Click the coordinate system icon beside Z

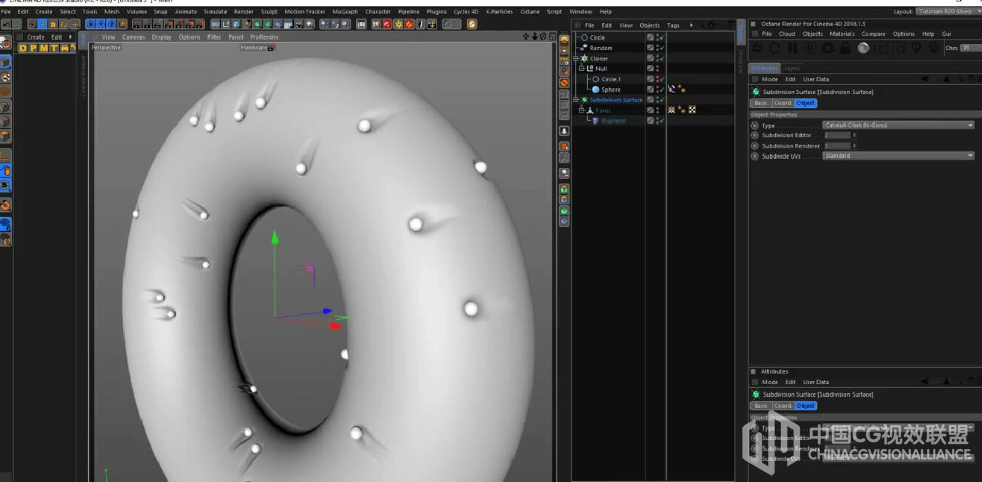pyautogui.click(x=122, y=24)
